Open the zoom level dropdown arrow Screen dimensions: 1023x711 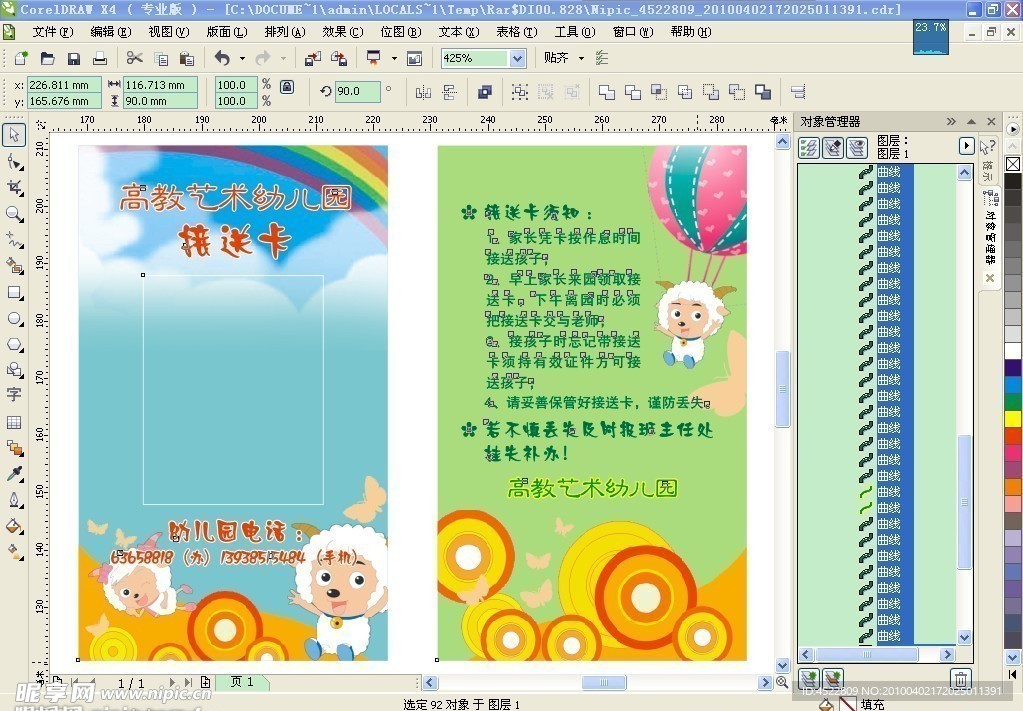[x=517, y=58]
